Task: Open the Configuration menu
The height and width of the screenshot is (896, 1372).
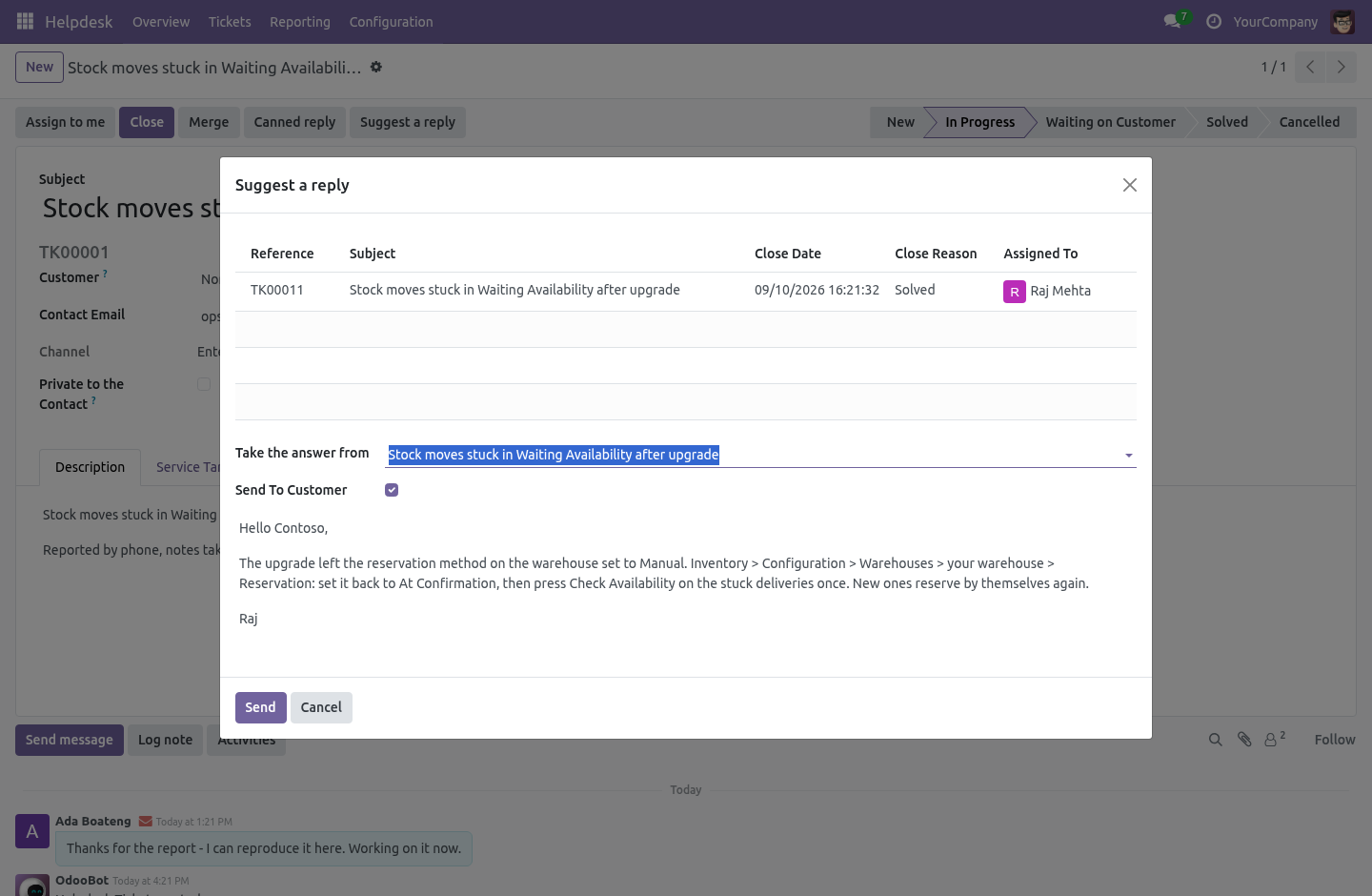Action: 391,22
